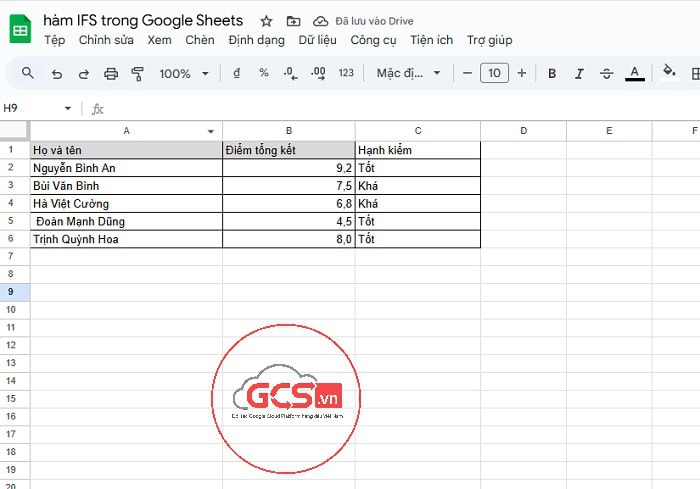Toggle italic formatting

pos(579,73)
